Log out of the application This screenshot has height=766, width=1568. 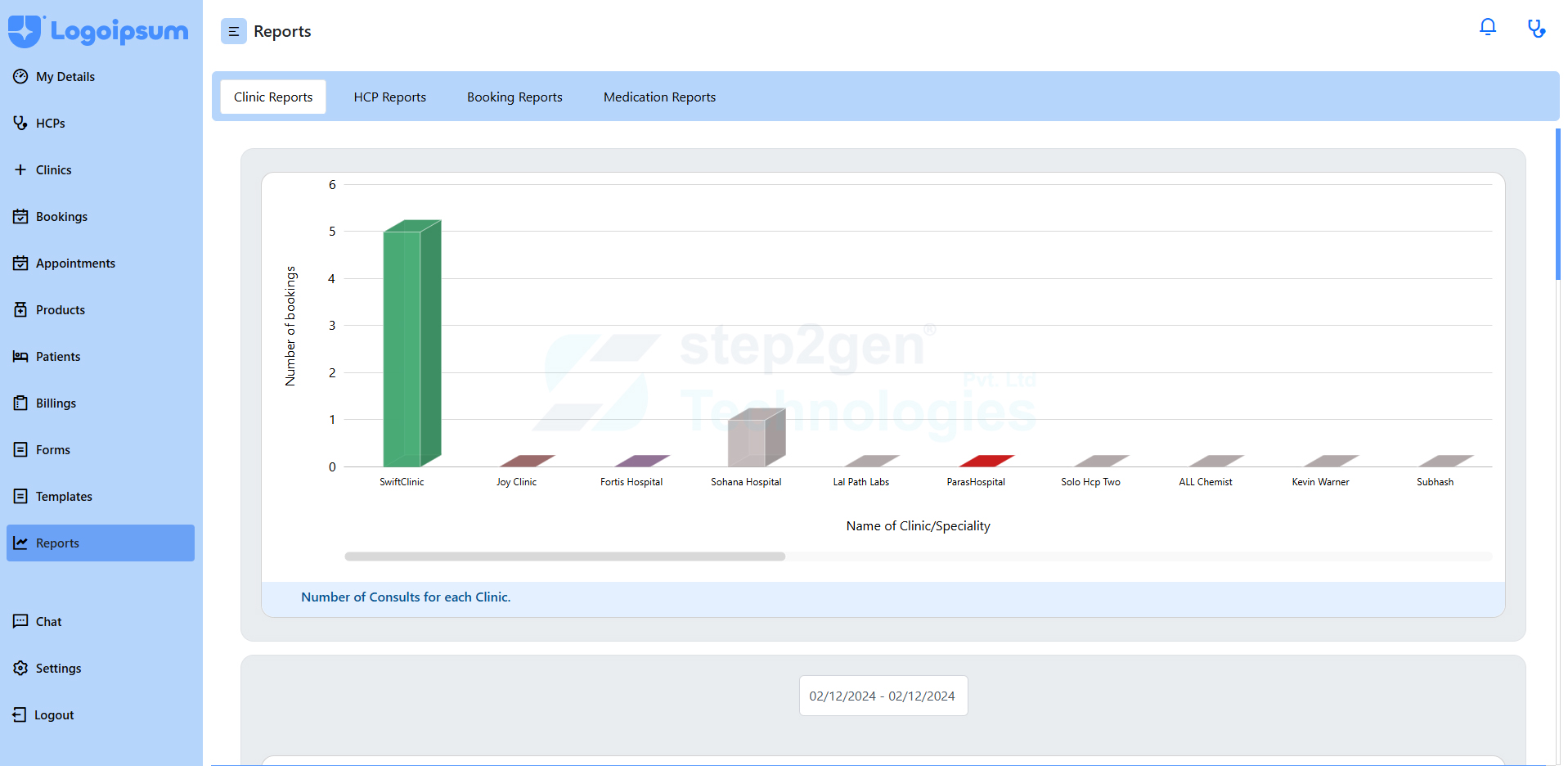click(x=101, y=714)
